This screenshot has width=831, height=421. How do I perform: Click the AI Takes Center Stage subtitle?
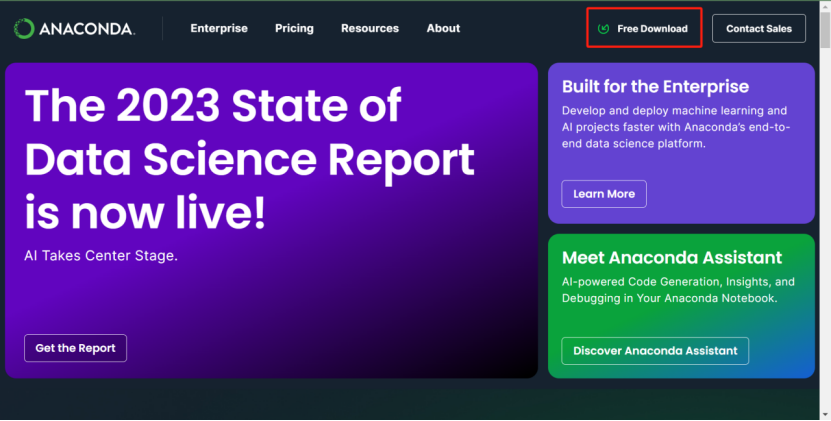[101, 256]
